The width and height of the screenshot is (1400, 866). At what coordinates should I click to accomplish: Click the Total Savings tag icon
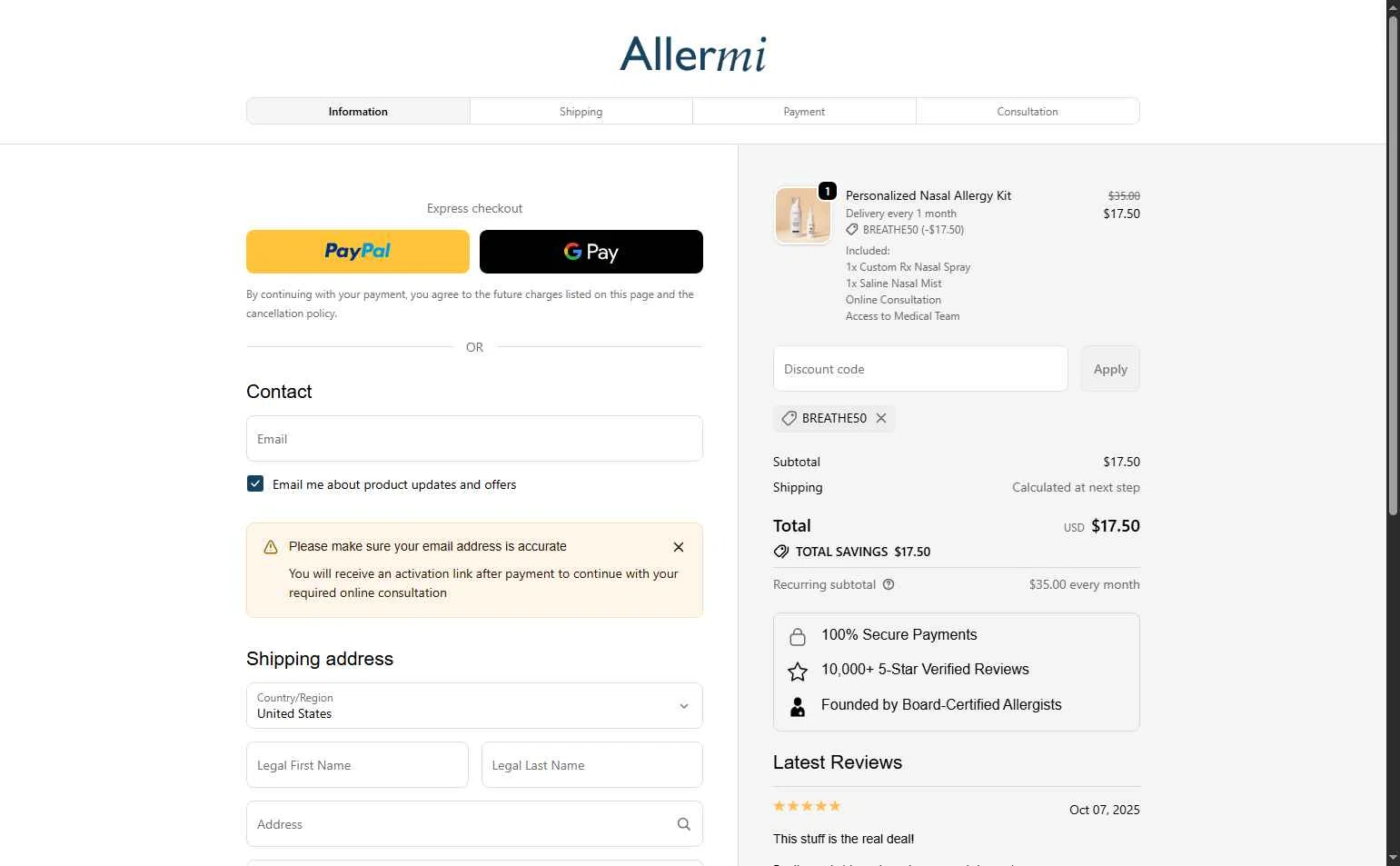pyautogui.click(x=781, y=552)
